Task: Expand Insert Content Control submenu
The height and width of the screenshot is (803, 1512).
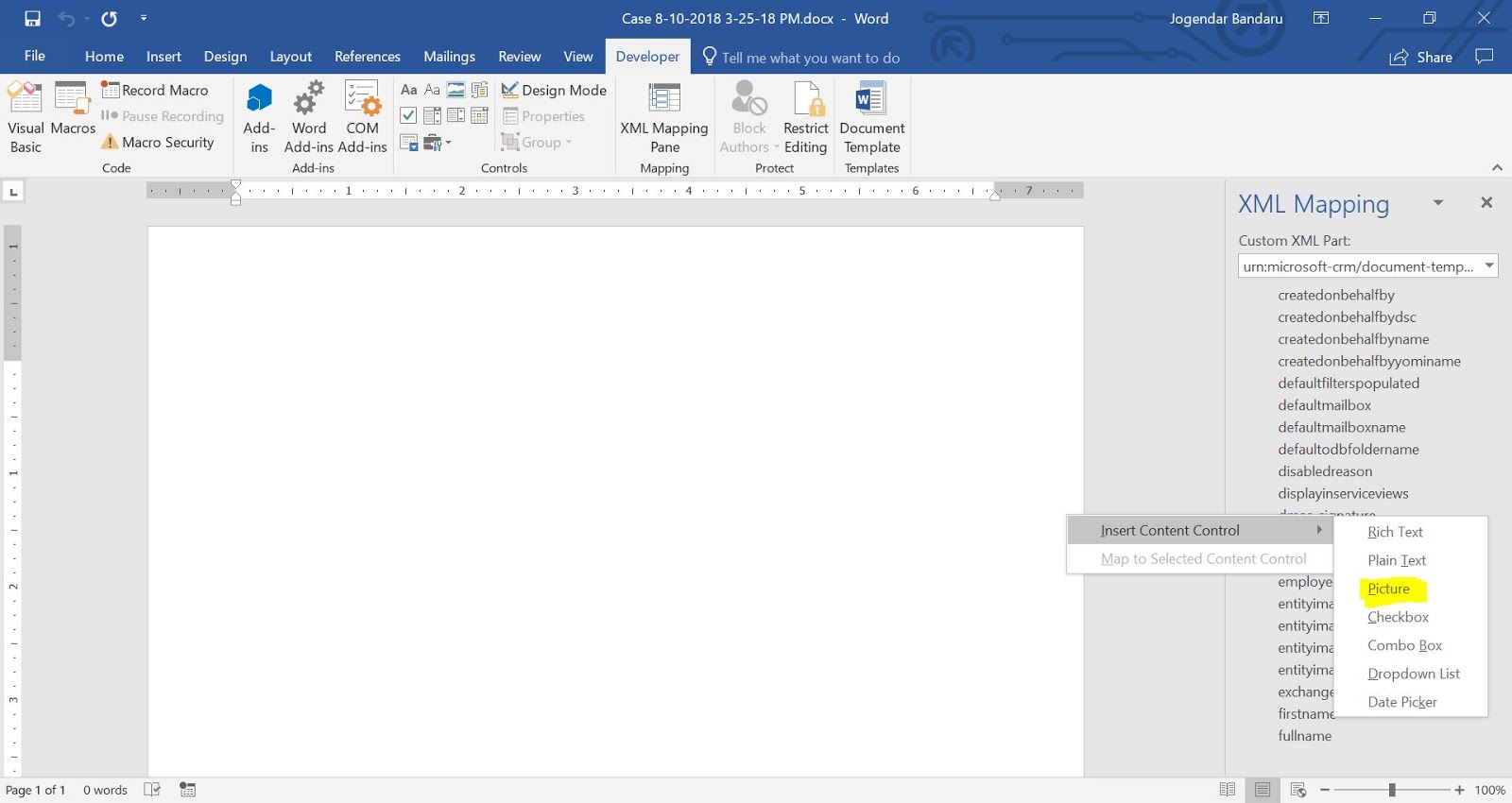Action: point(1200,530)
